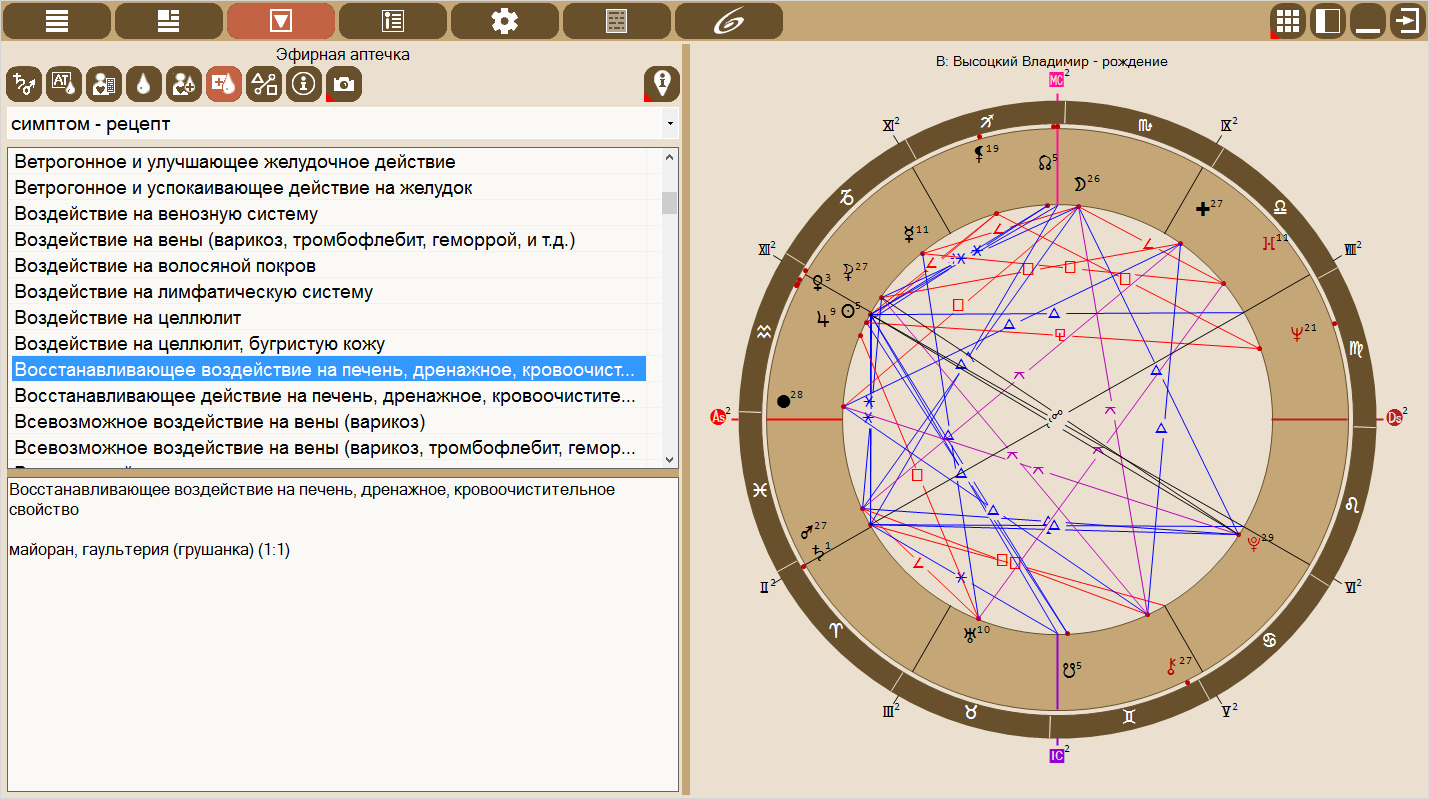Viewport: 1429px width, 799px height.
Task: Select 'Воздействие на венозную систему' list entry
Action: pos(166,214)
